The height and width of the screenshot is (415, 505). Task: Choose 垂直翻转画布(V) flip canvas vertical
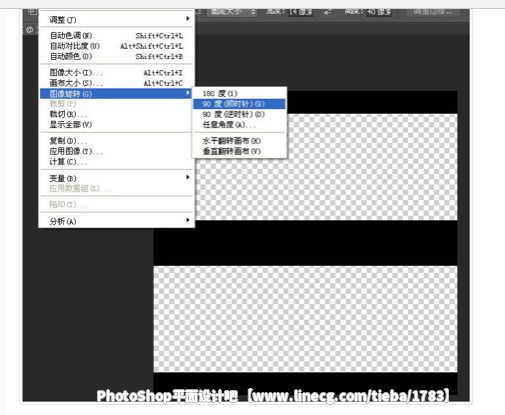(239, 151)
